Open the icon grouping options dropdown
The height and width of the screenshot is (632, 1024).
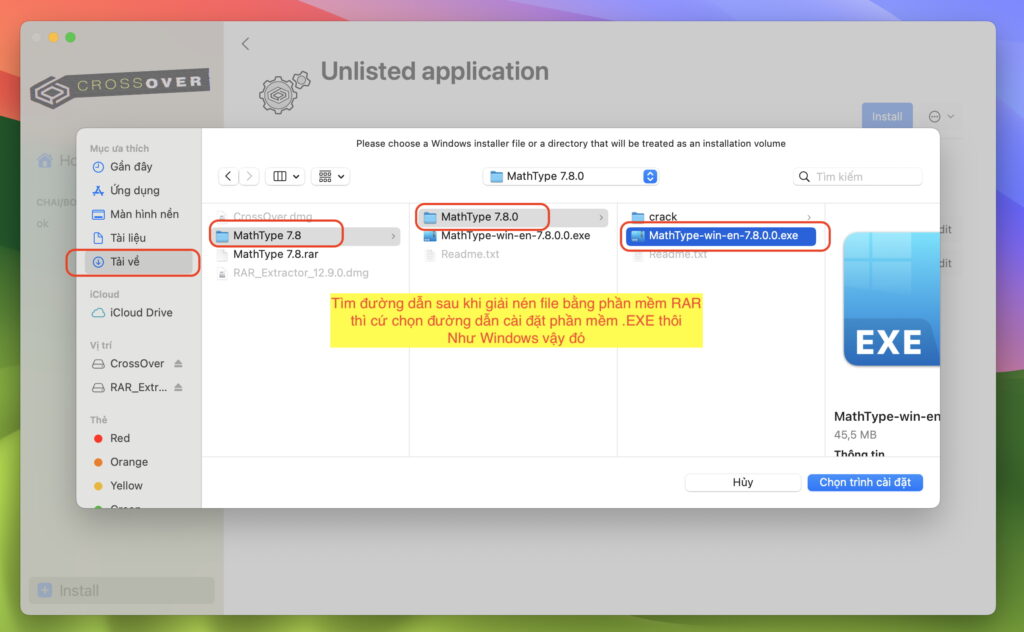[330, 176]
